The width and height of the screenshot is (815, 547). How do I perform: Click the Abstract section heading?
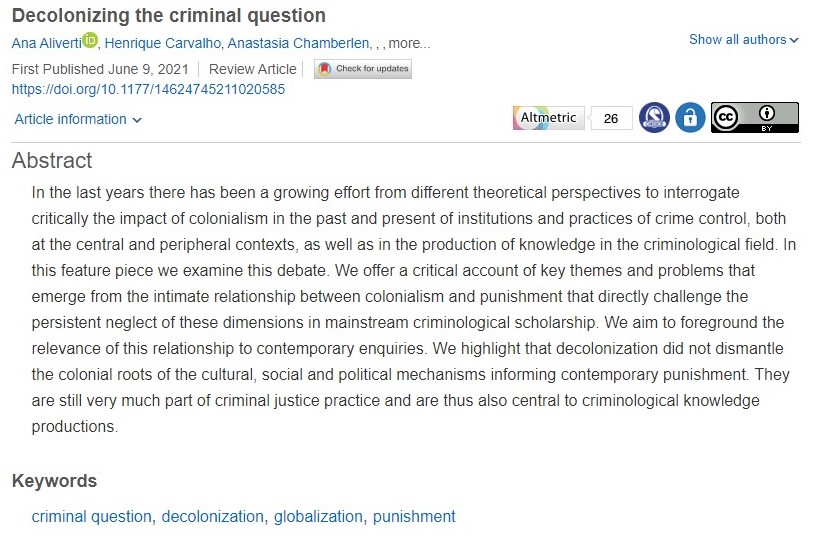52,161
